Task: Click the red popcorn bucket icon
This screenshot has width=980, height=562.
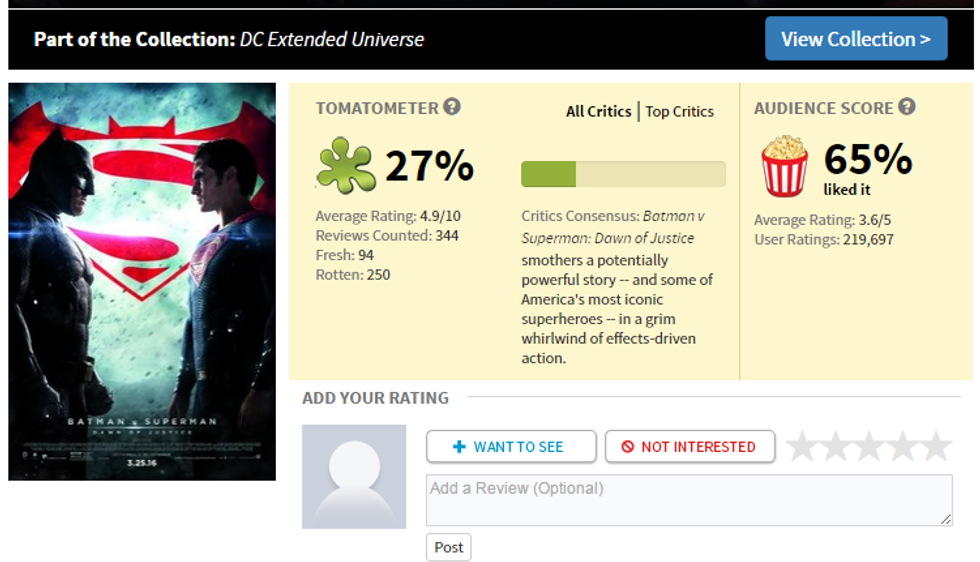Action: (785, 166)
